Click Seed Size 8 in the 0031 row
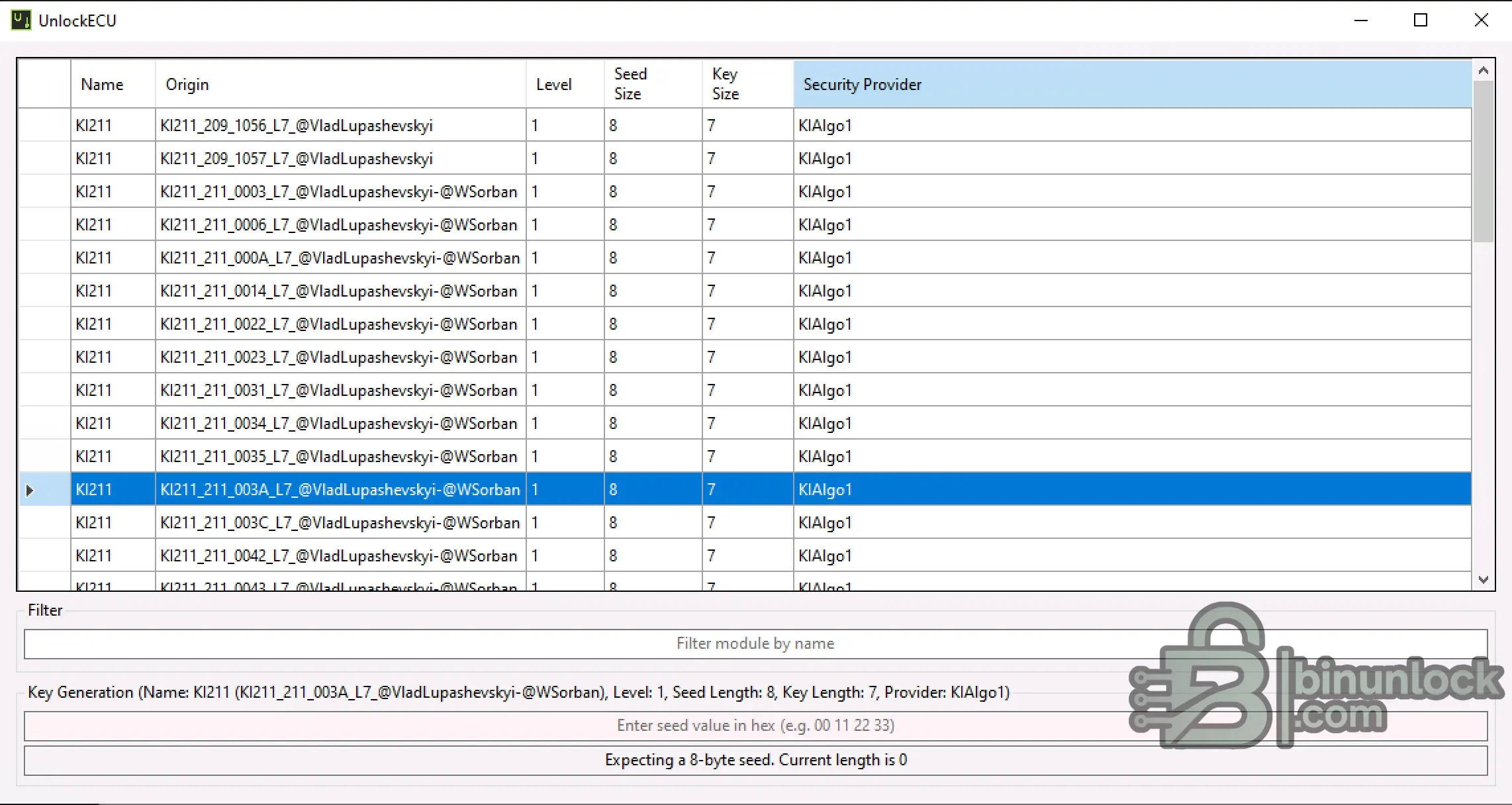Screen dimensions: 1512x805 [653, 390]
